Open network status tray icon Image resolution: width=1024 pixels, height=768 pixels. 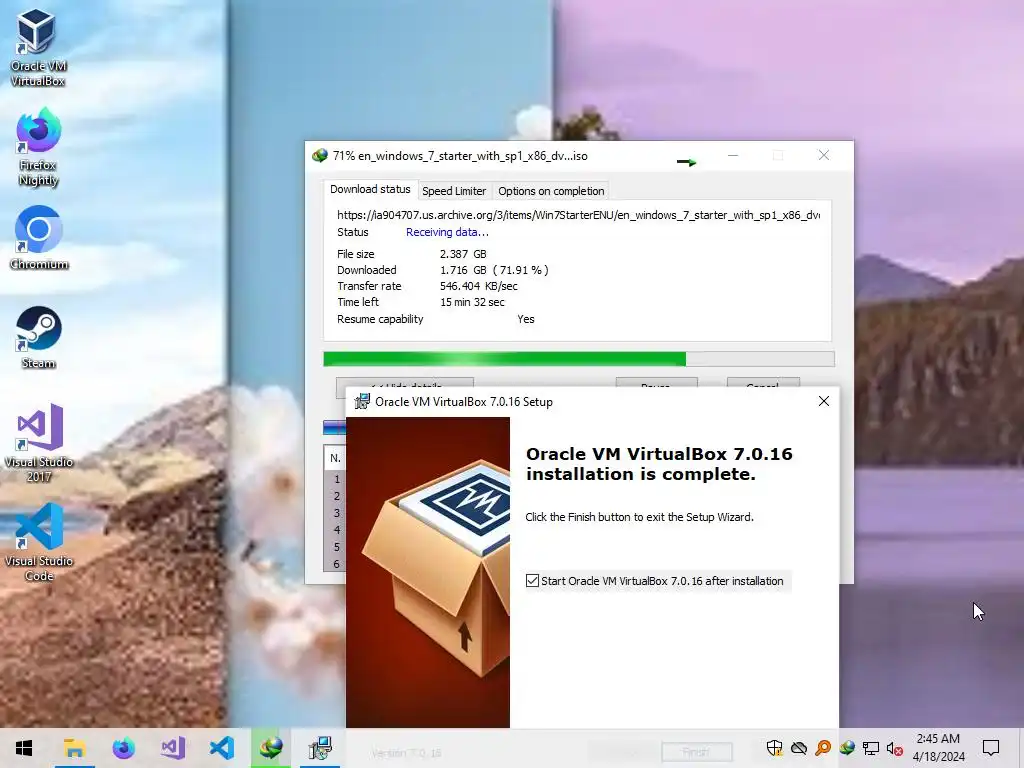pos(871,748)
